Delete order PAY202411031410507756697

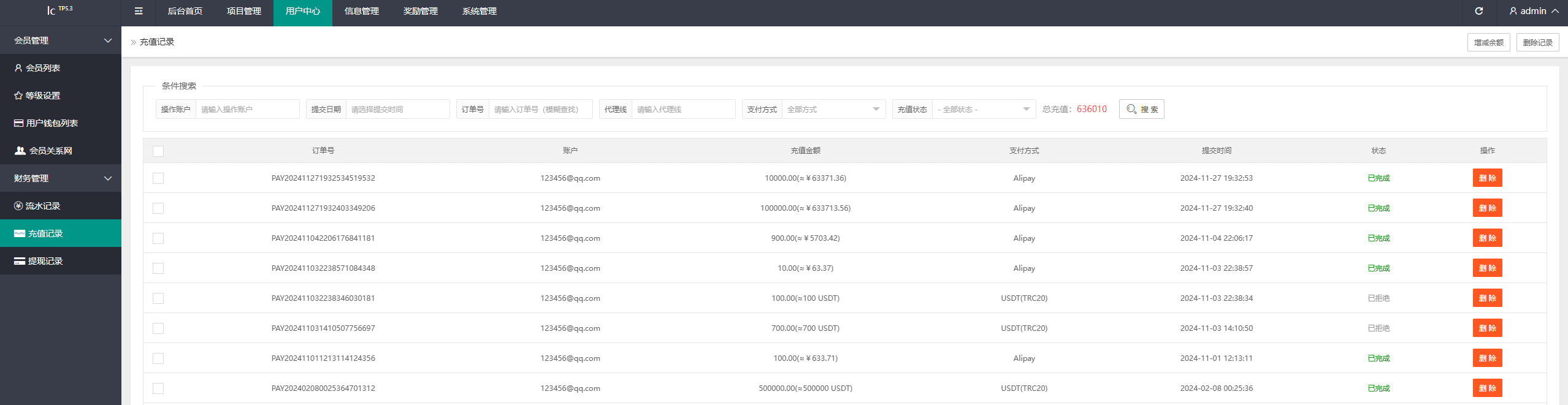(1487, 328)
